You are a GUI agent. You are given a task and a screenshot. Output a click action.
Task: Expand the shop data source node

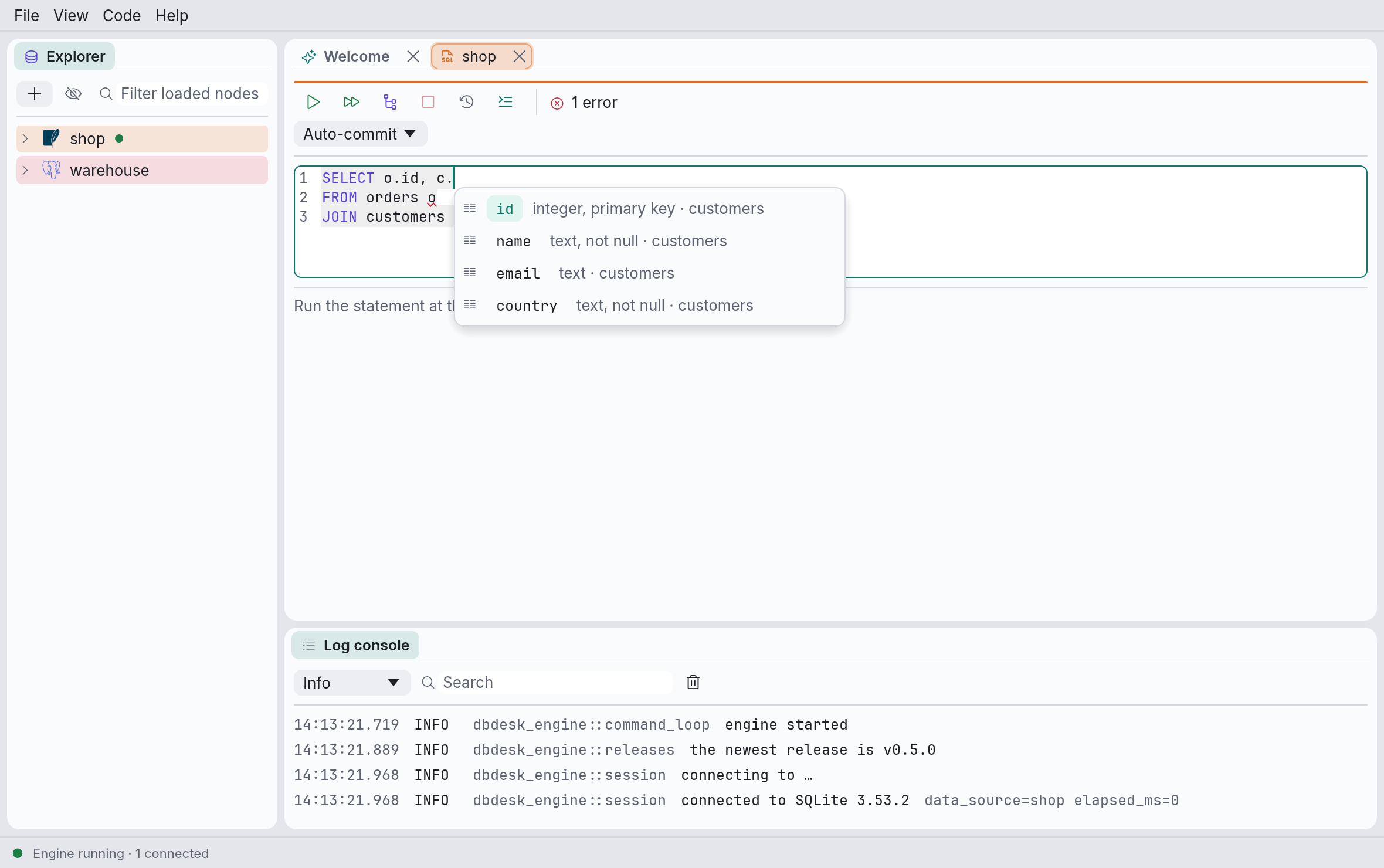tap(25, 138)
